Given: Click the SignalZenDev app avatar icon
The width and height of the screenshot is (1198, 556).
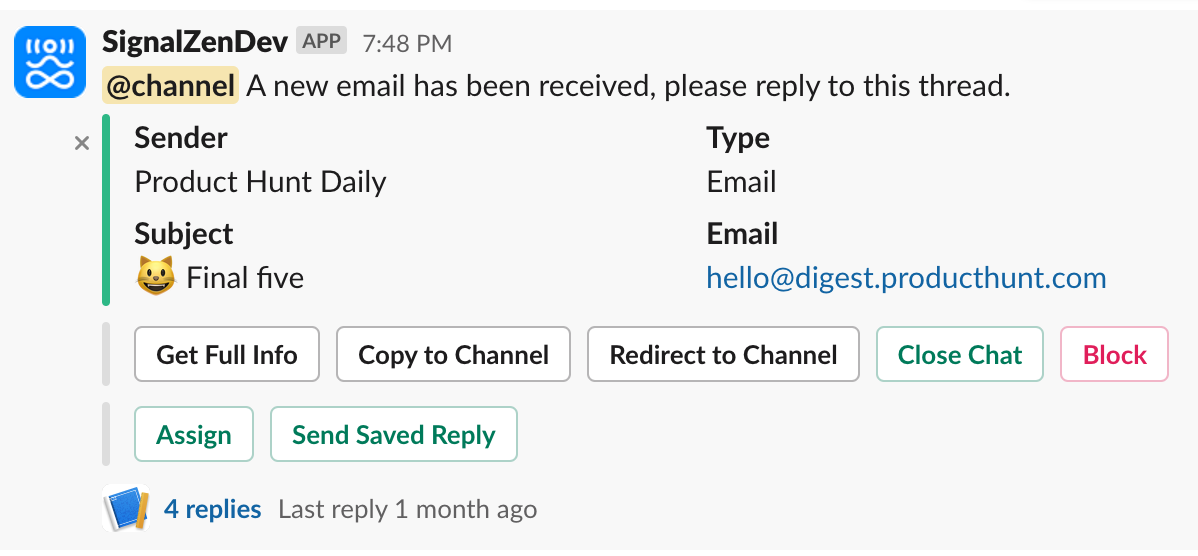Looking at the screenshot, I should click(x=51, y=62).
